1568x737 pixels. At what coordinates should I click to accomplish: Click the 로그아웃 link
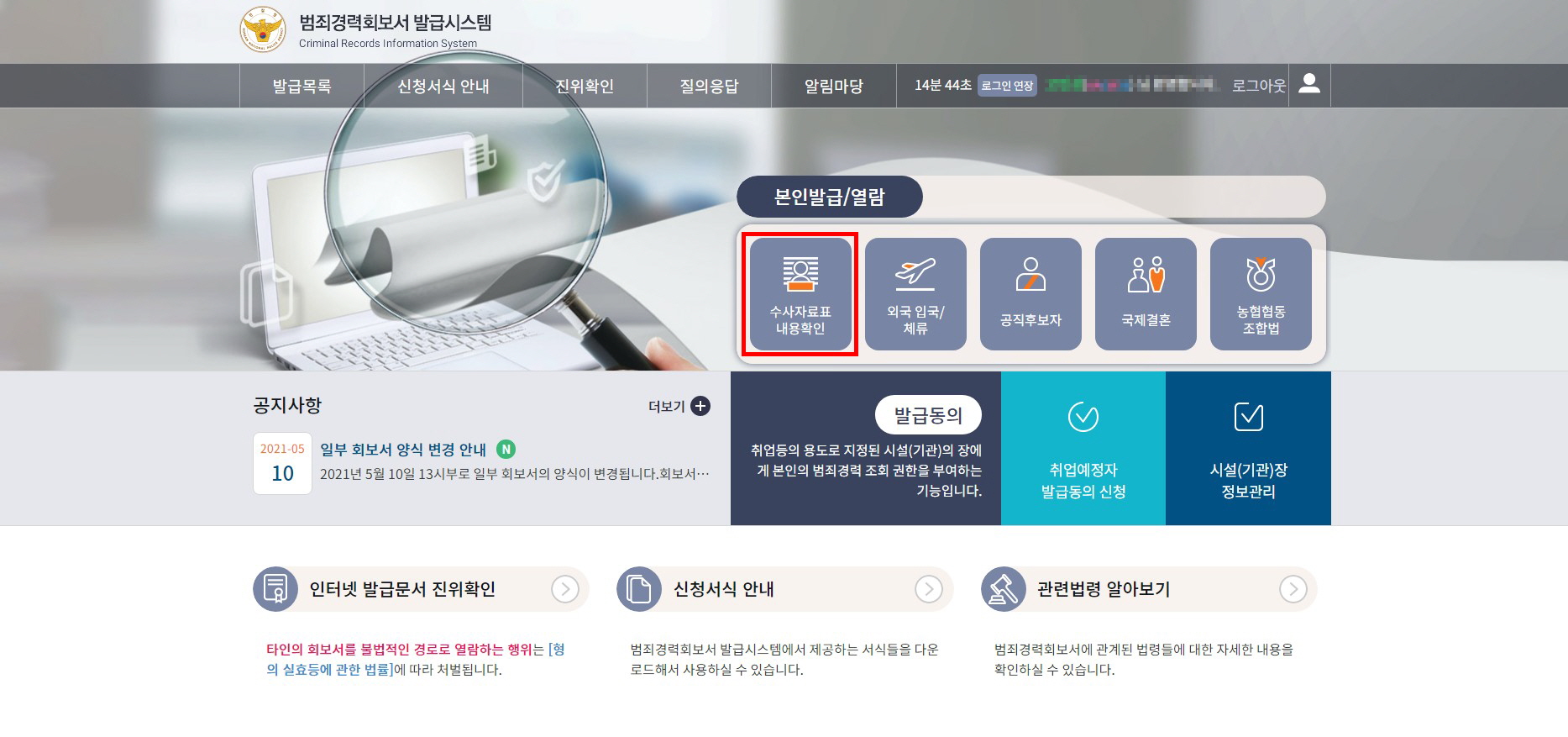click(1259, 85)
